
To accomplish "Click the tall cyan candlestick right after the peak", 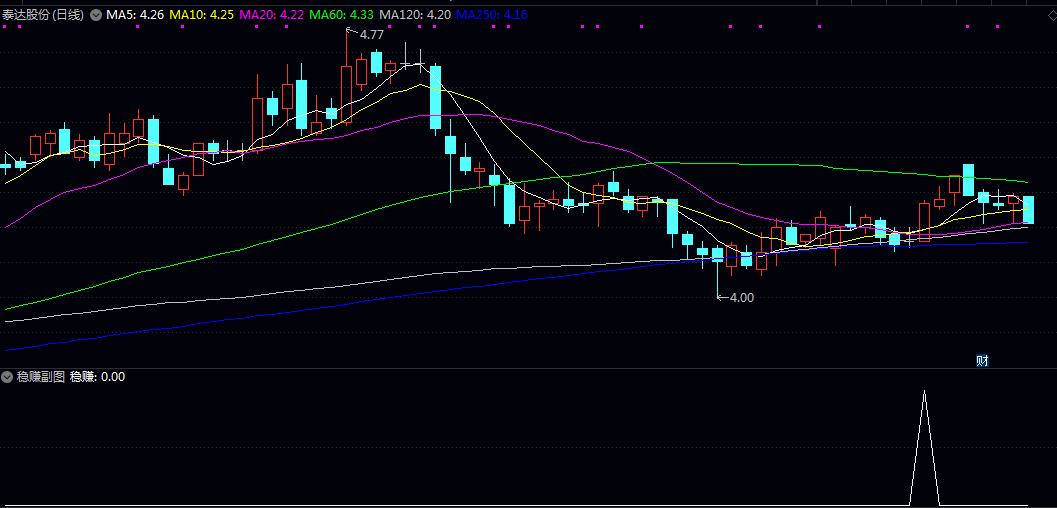I will click(435, 97).
